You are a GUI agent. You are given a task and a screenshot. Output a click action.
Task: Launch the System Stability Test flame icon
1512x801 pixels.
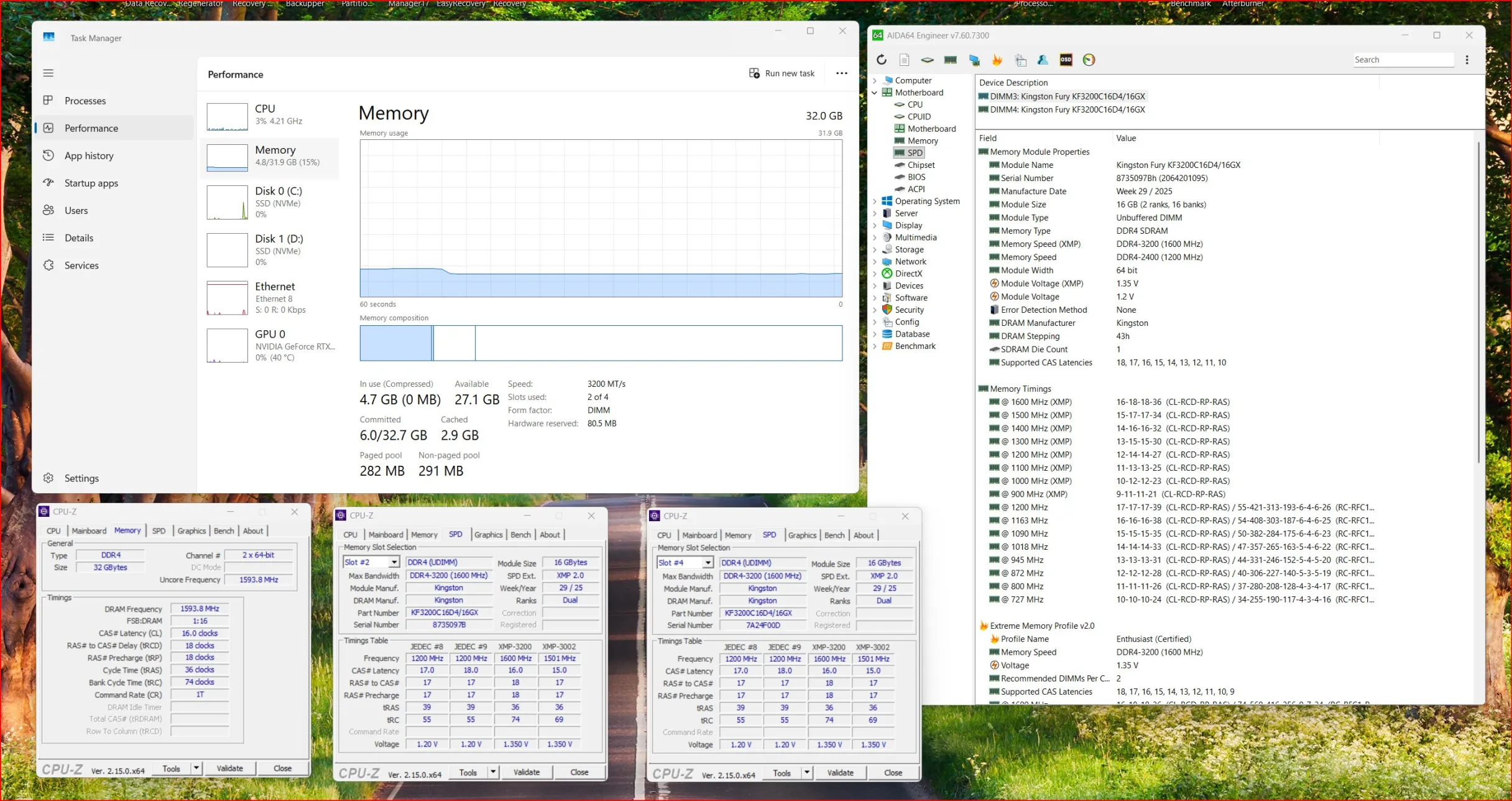pos(997,60)
